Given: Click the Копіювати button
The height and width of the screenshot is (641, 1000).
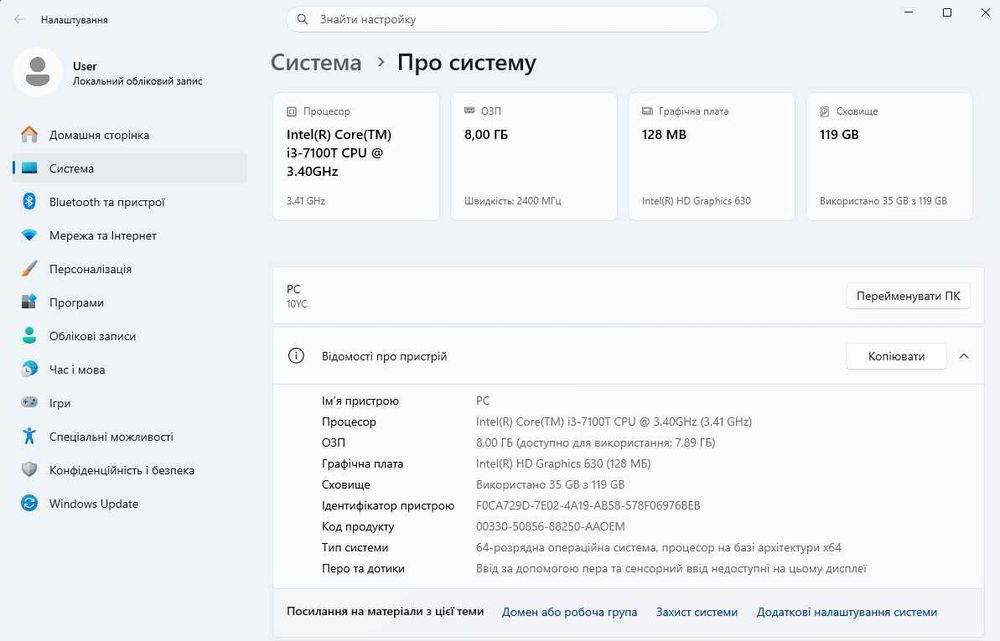Looking at the screenshot, I should (x=896, y=356).
